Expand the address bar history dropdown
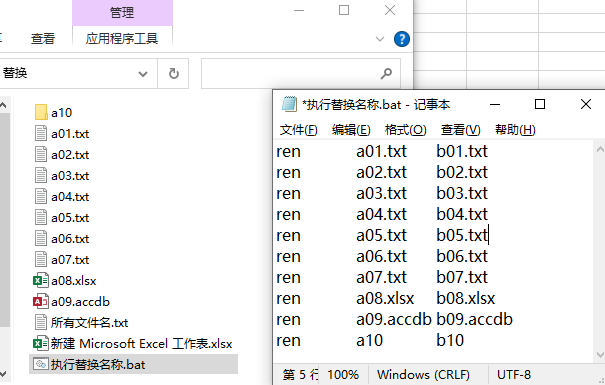The height and width of the screenshot is (385, 605). click(x=143, y=74)
